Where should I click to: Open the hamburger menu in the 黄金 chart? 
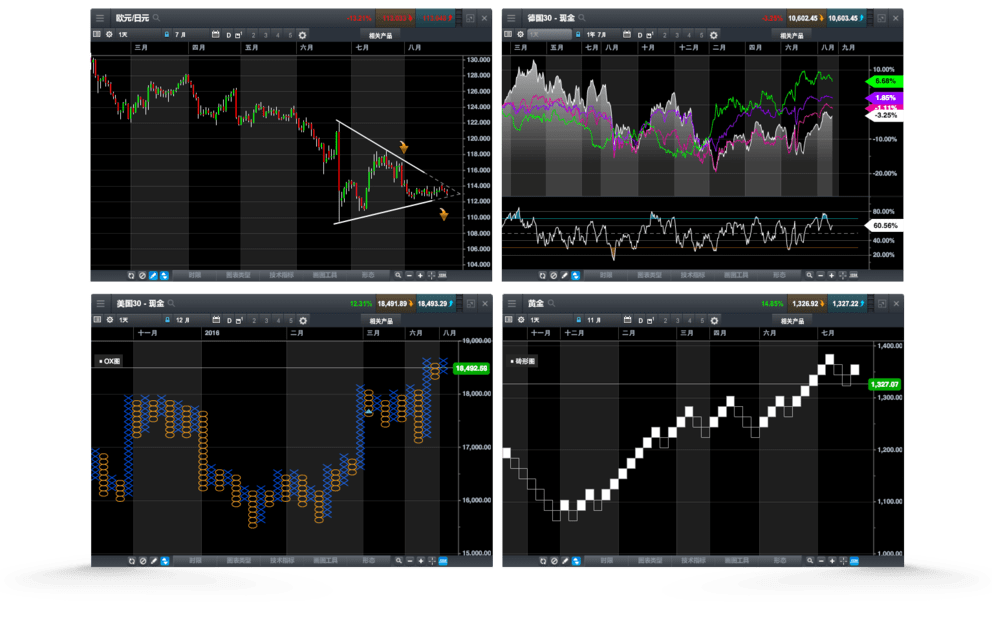[x=512, y=303]
